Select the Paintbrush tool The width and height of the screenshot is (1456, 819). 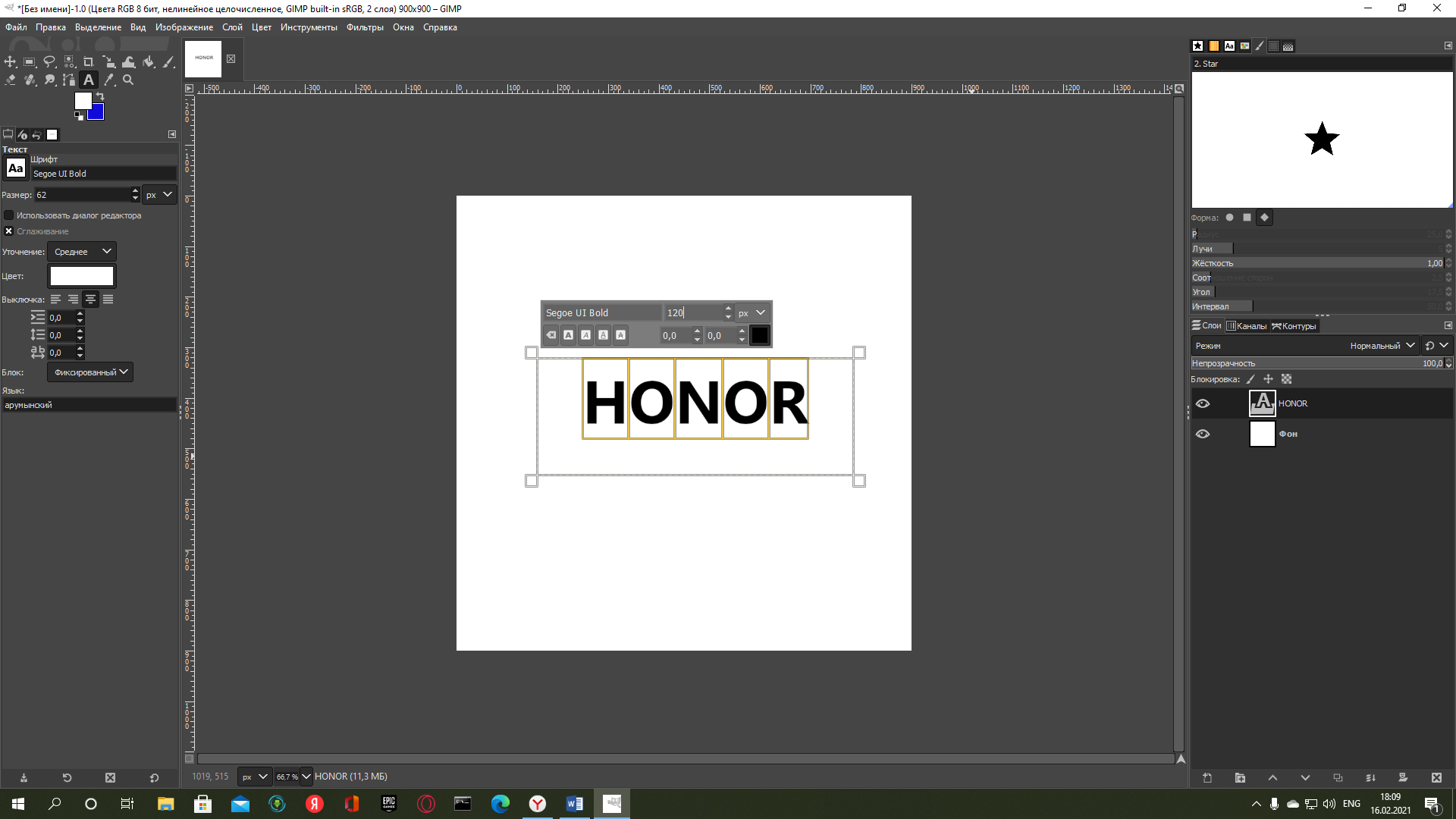pos(168,61)
